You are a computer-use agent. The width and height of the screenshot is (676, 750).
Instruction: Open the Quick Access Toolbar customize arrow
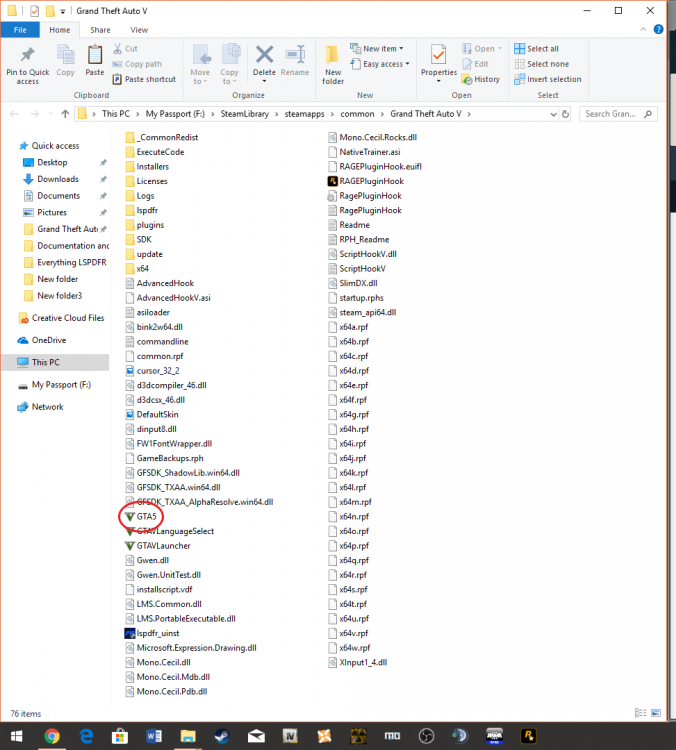tap(63, 11)
